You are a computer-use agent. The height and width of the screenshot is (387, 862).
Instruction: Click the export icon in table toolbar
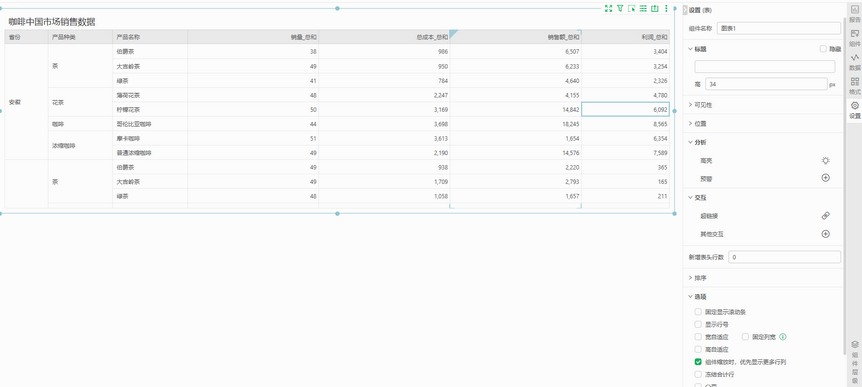(654, 8)
